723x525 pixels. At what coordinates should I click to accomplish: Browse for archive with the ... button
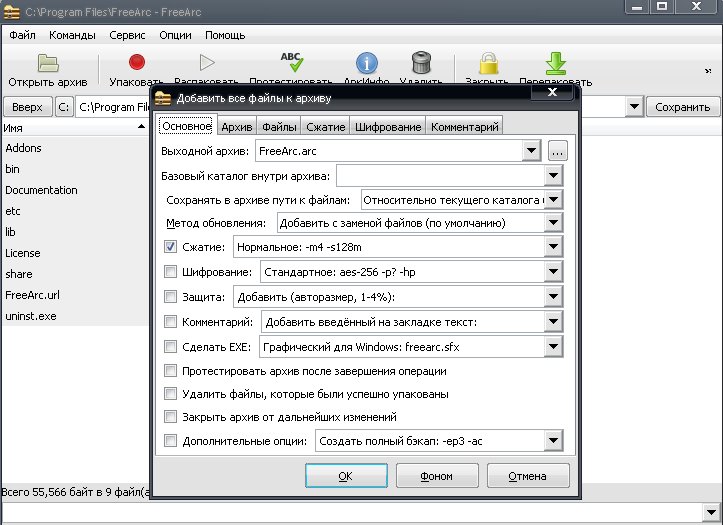click(x=557, y=151)
